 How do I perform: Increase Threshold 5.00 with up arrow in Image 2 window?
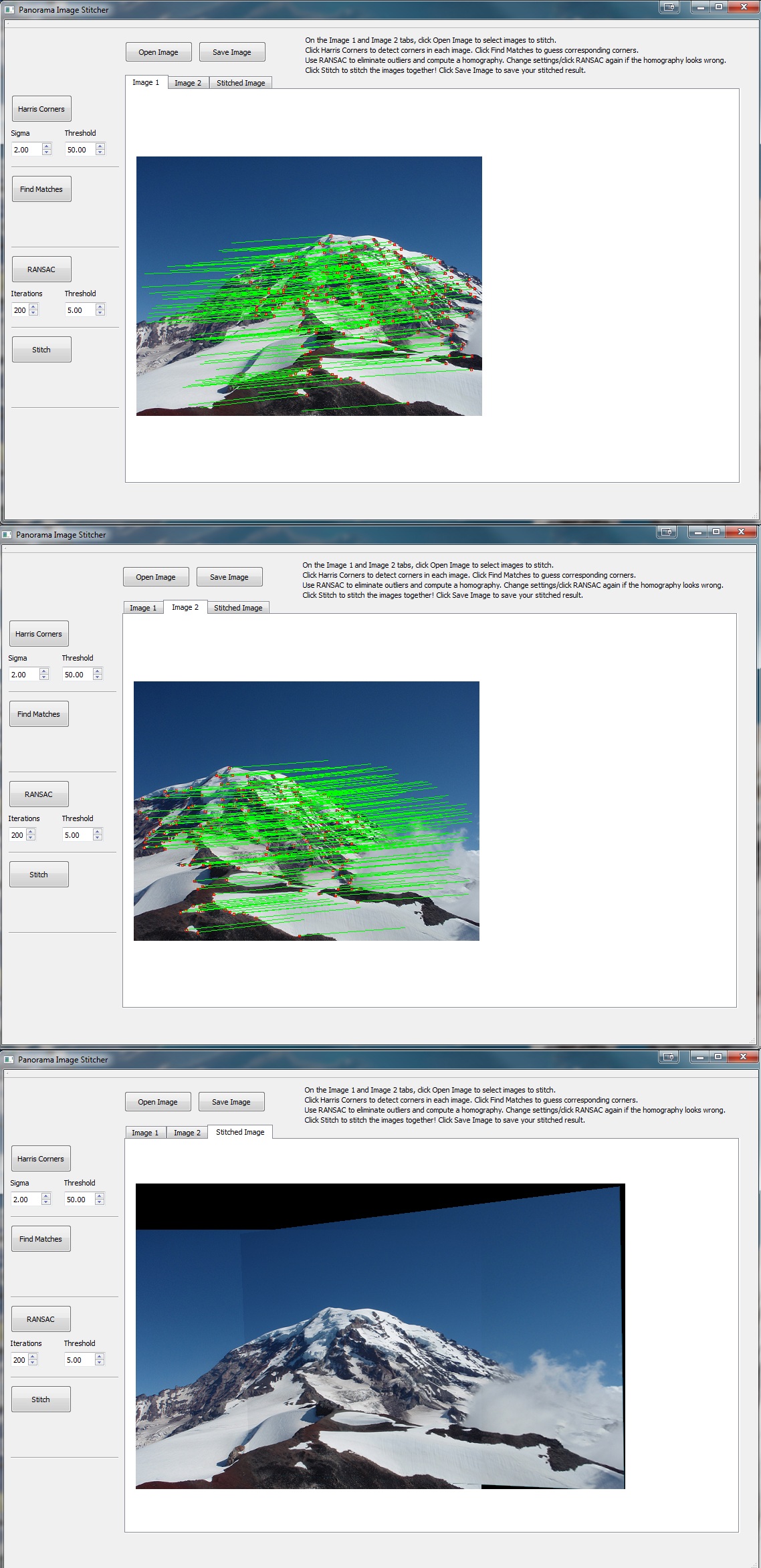pos(98,832)
